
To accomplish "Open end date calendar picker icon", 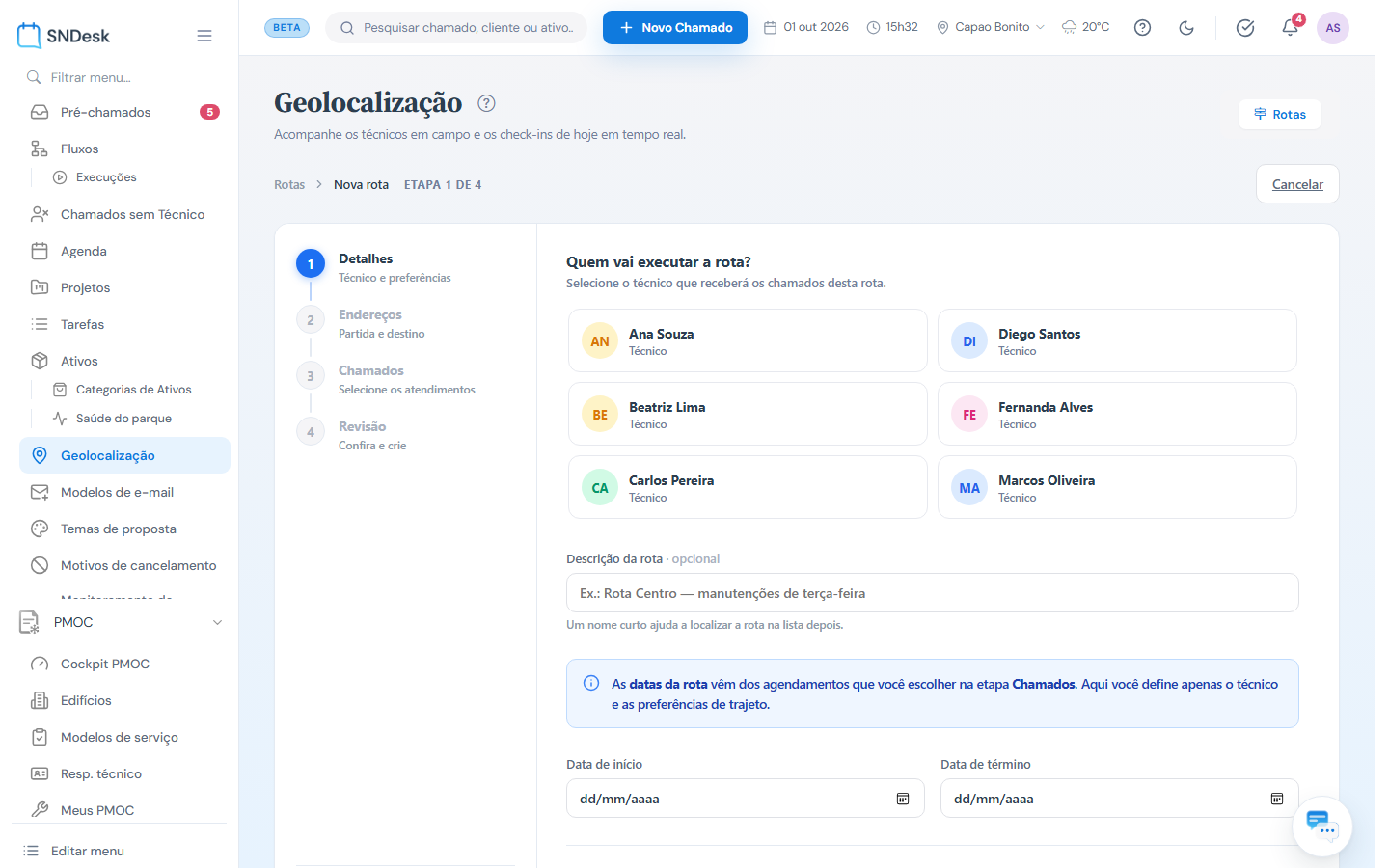I will pos(1277,799).
